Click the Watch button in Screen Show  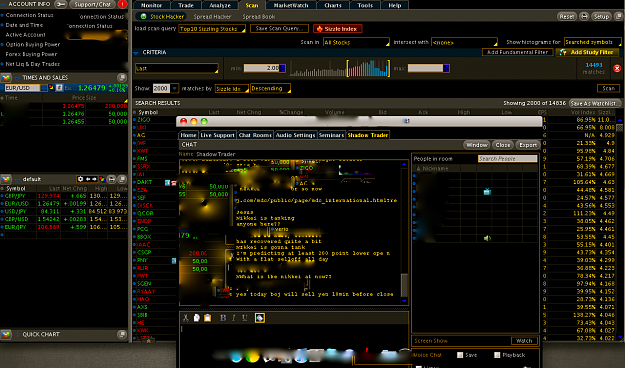(x=524, y=341)
